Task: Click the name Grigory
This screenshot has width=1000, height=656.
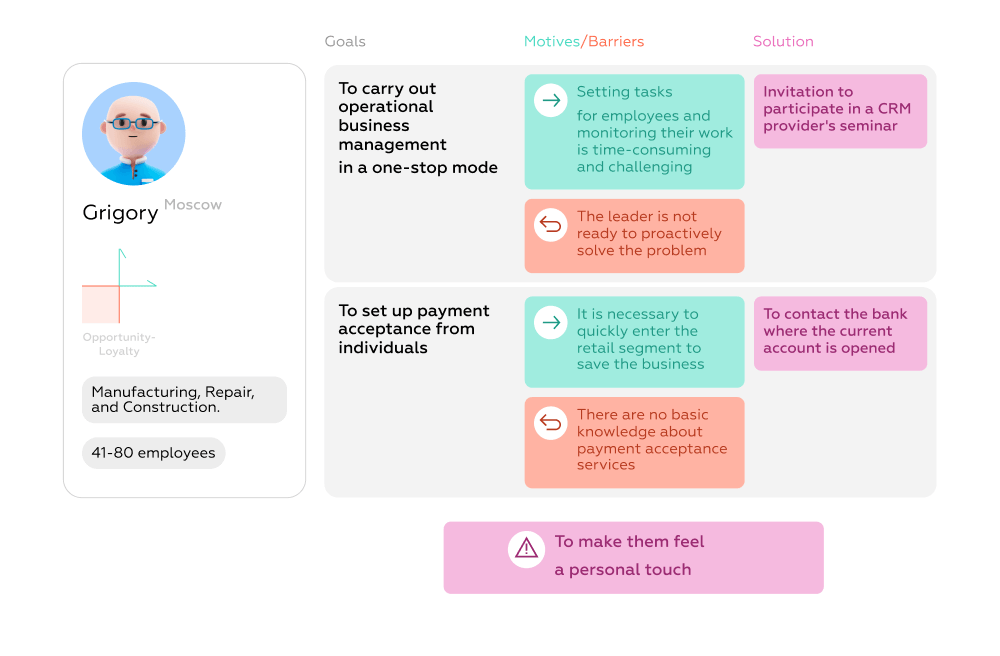Action: tap(120, 213)
